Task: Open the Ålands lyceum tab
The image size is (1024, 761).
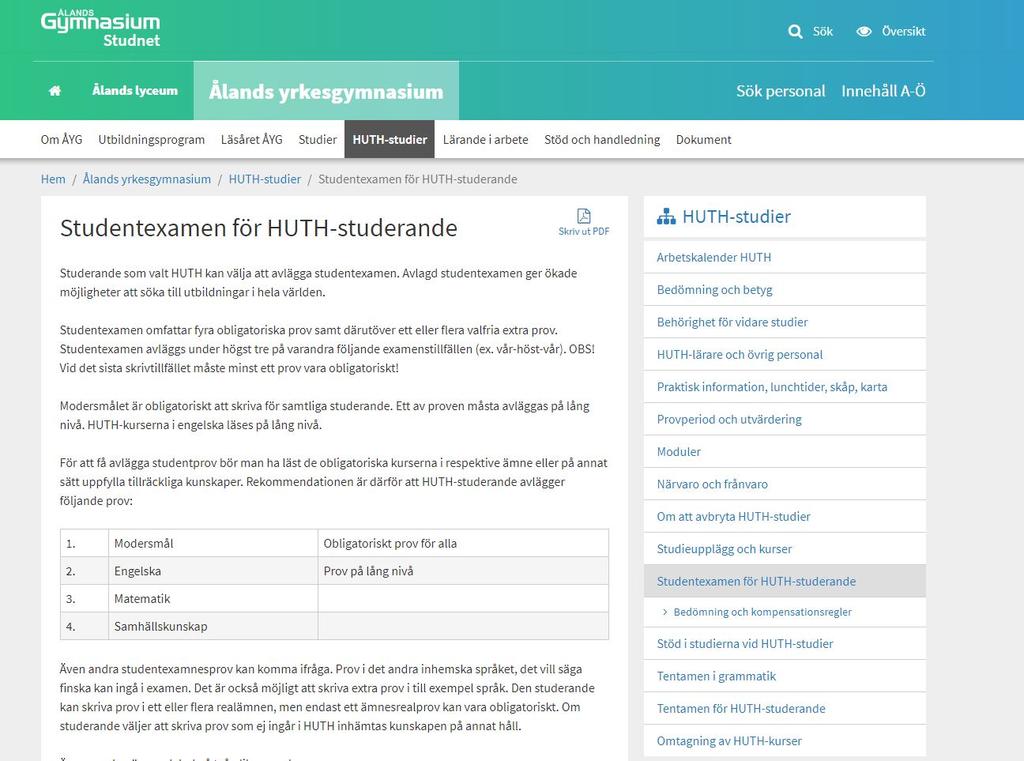Action: [135, 91]
